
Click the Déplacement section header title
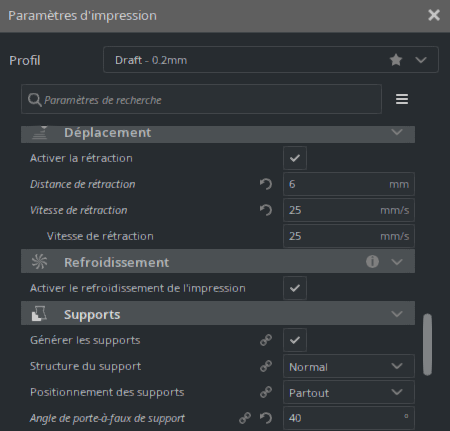click(x=107, y=133)
